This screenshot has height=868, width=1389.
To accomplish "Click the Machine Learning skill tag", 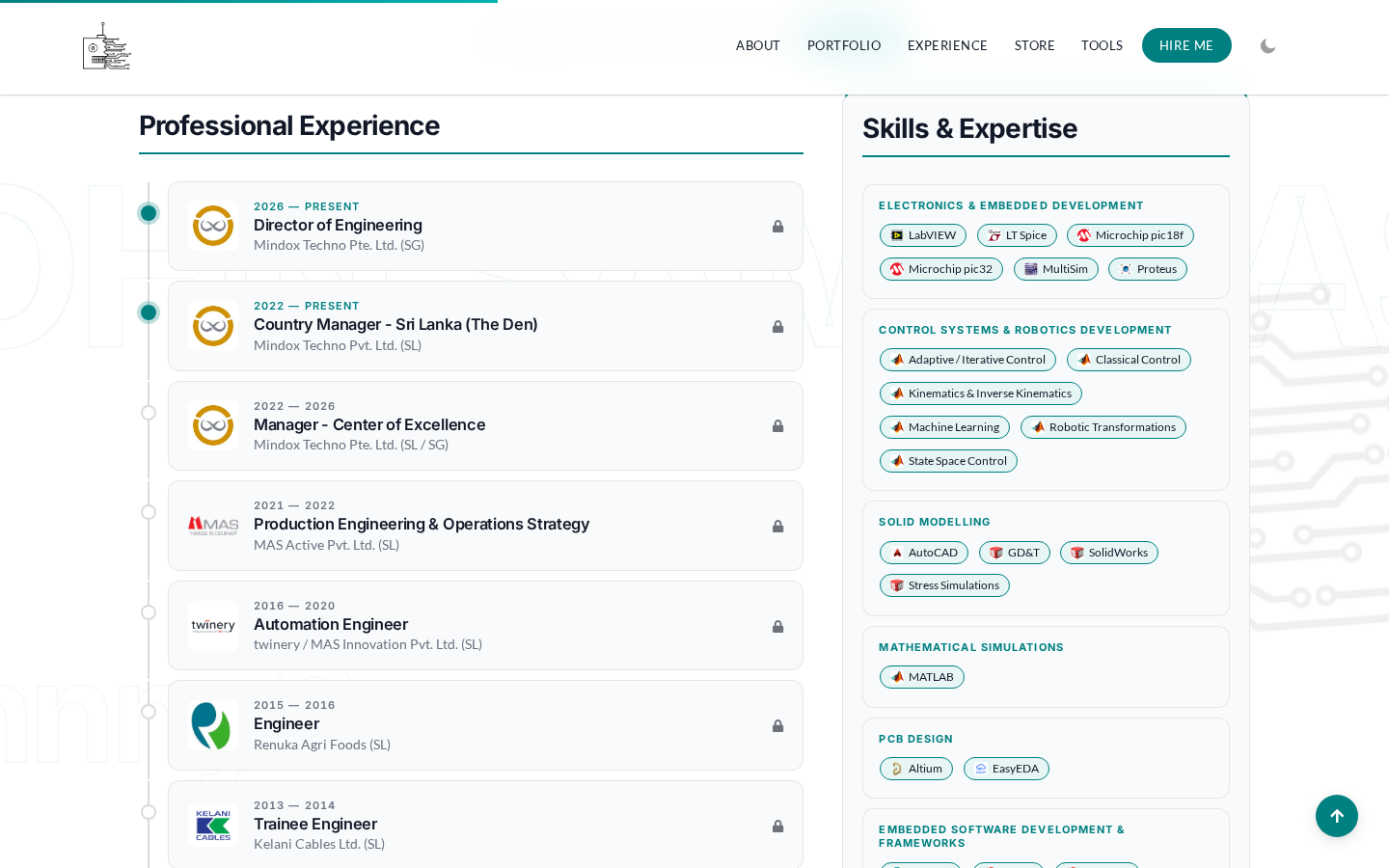I will (944, 427).
